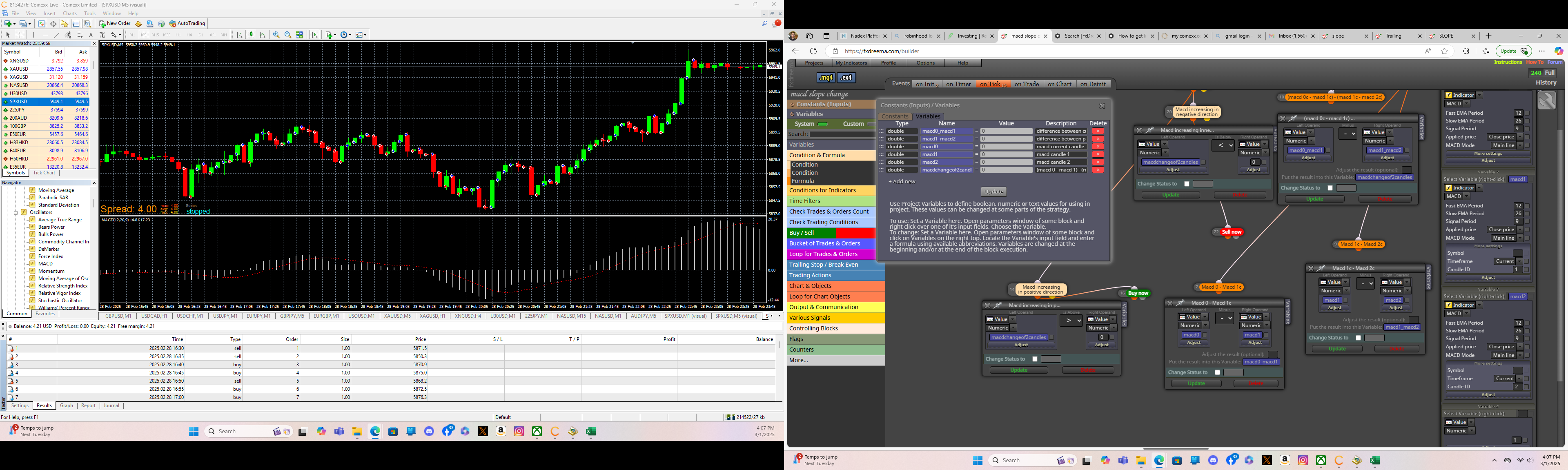Screen dimensions: 1568x470
Task: Click Delete in 'Macd increasing inne...' panel
Action: pos(1241,195)
